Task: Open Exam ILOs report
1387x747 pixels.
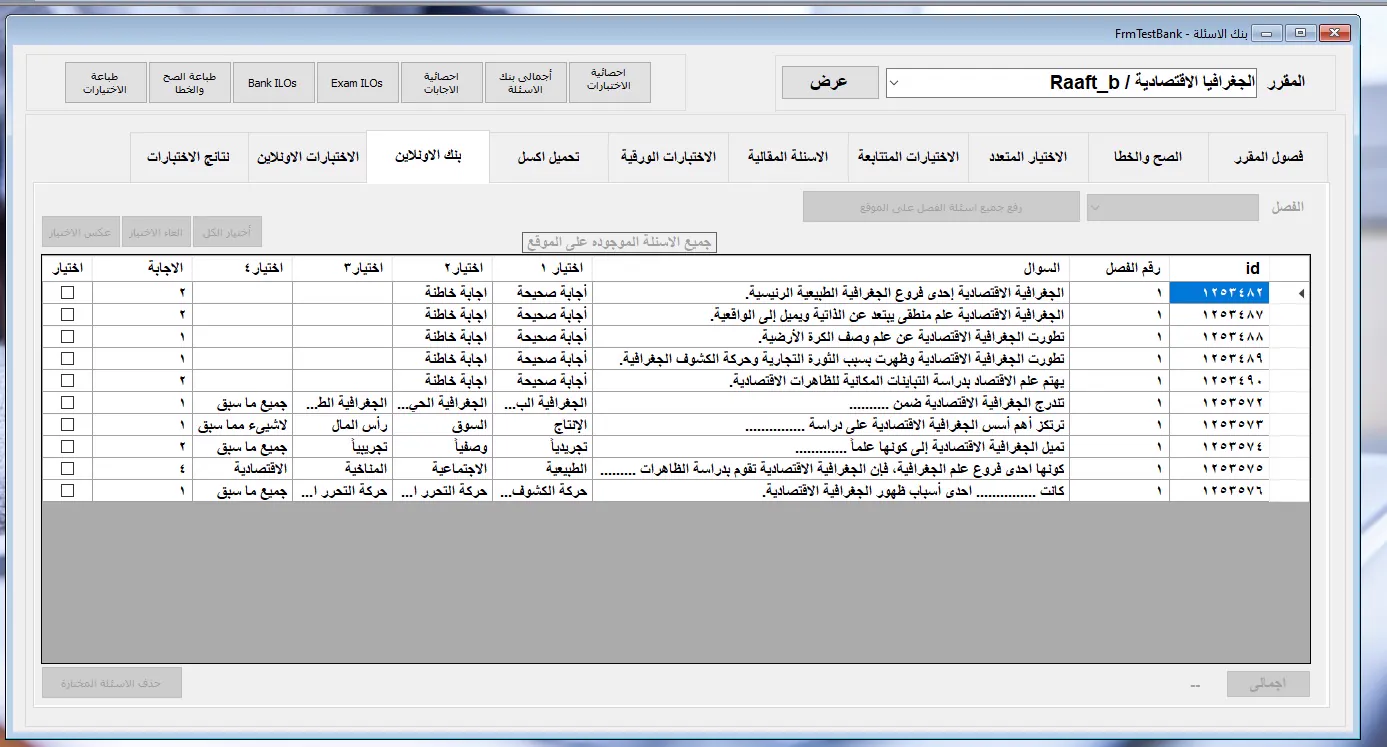Action: click(x=357, y=83)
